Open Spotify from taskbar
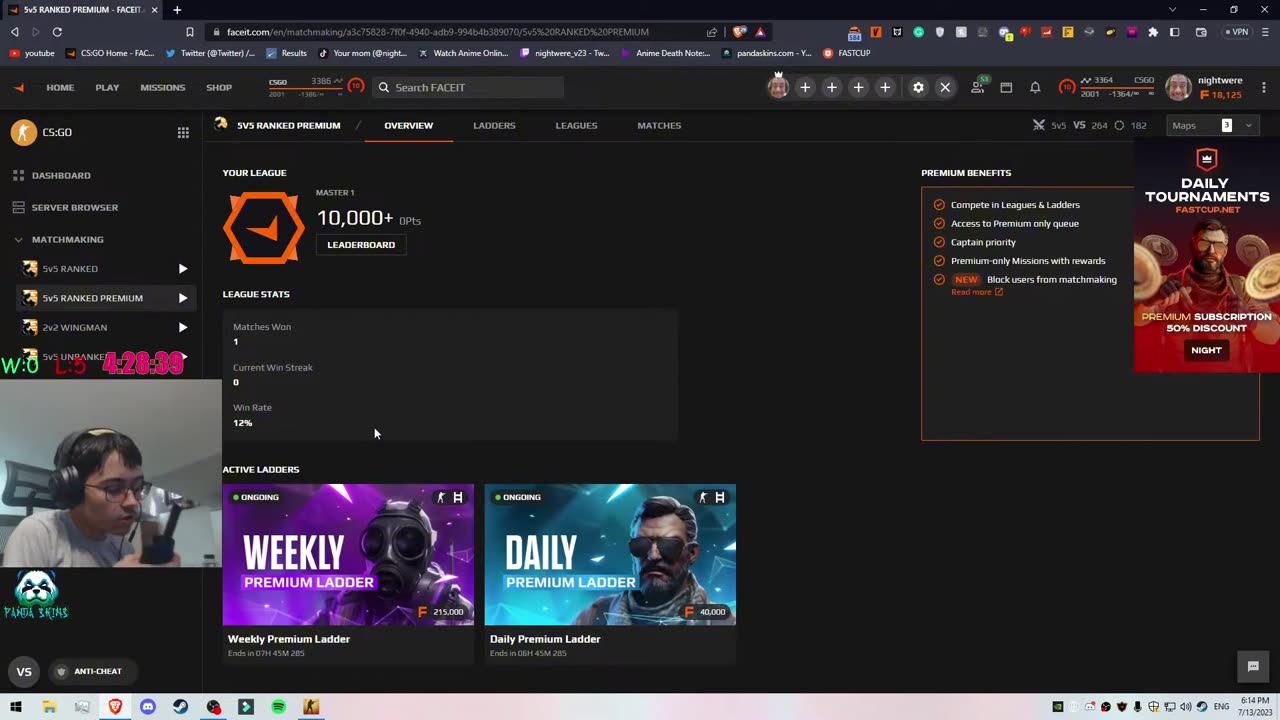The image size is (1280, 720). [x=278, y=707]
